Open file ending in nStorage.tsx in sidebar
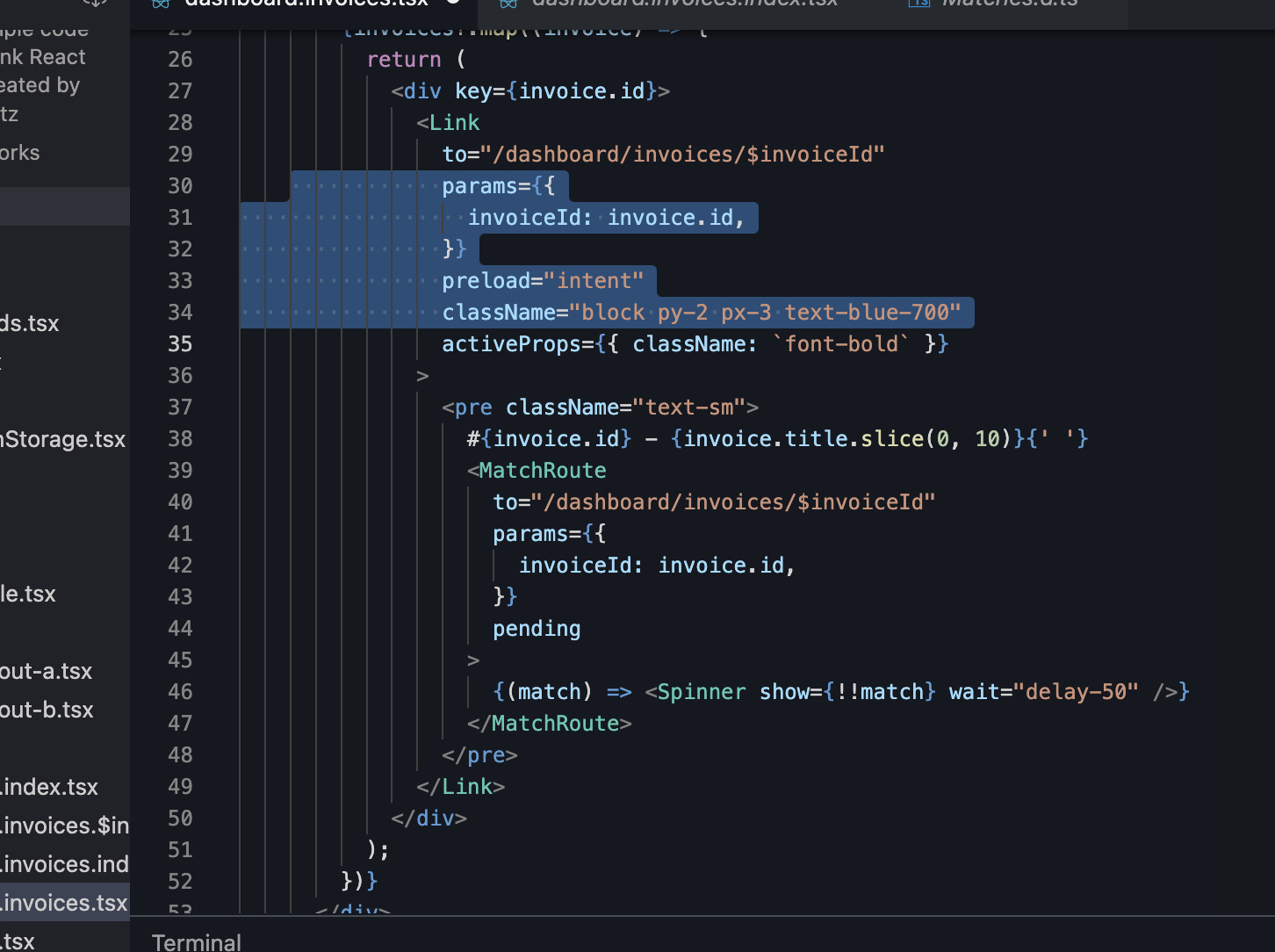Image resolution: width=1275 pixels, height=952 pixels. (63, 439)
